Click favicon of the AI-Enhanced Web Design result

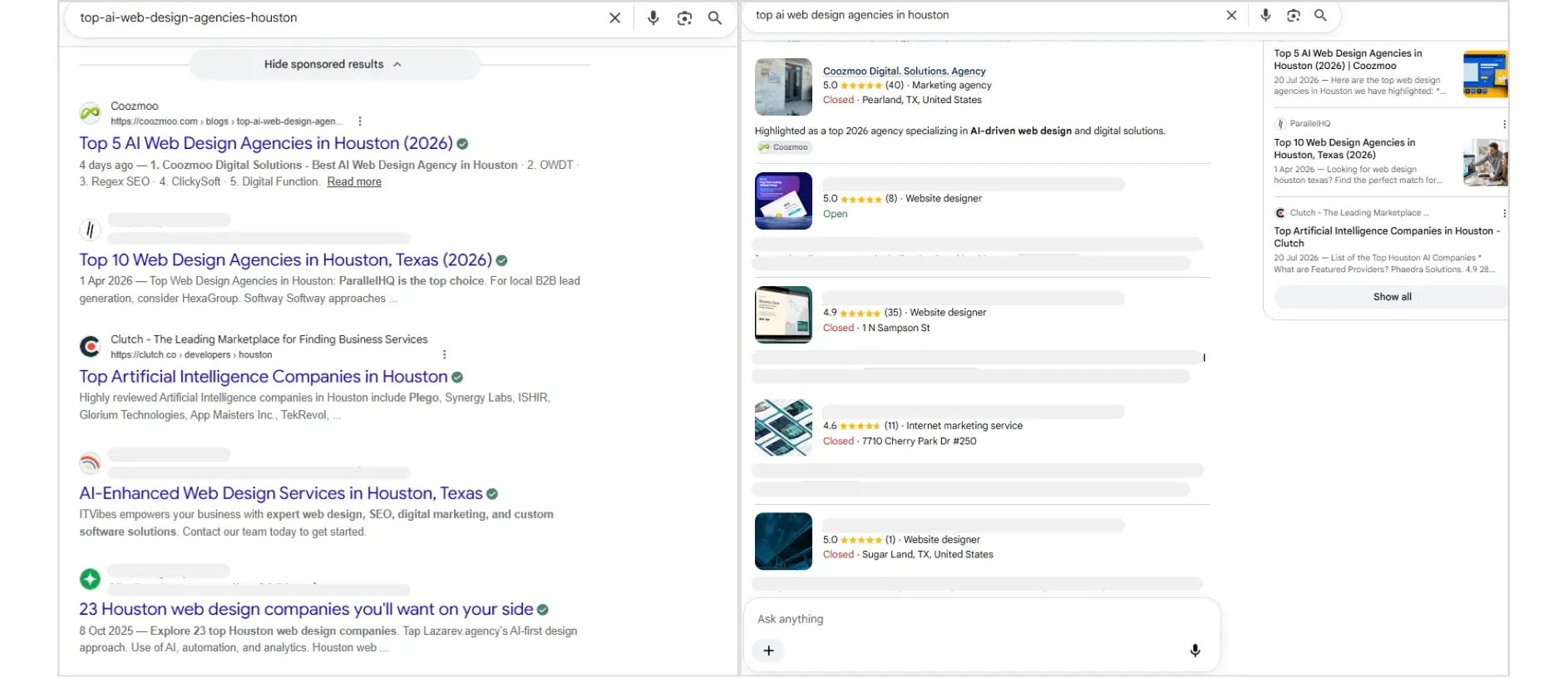(90, 463)
